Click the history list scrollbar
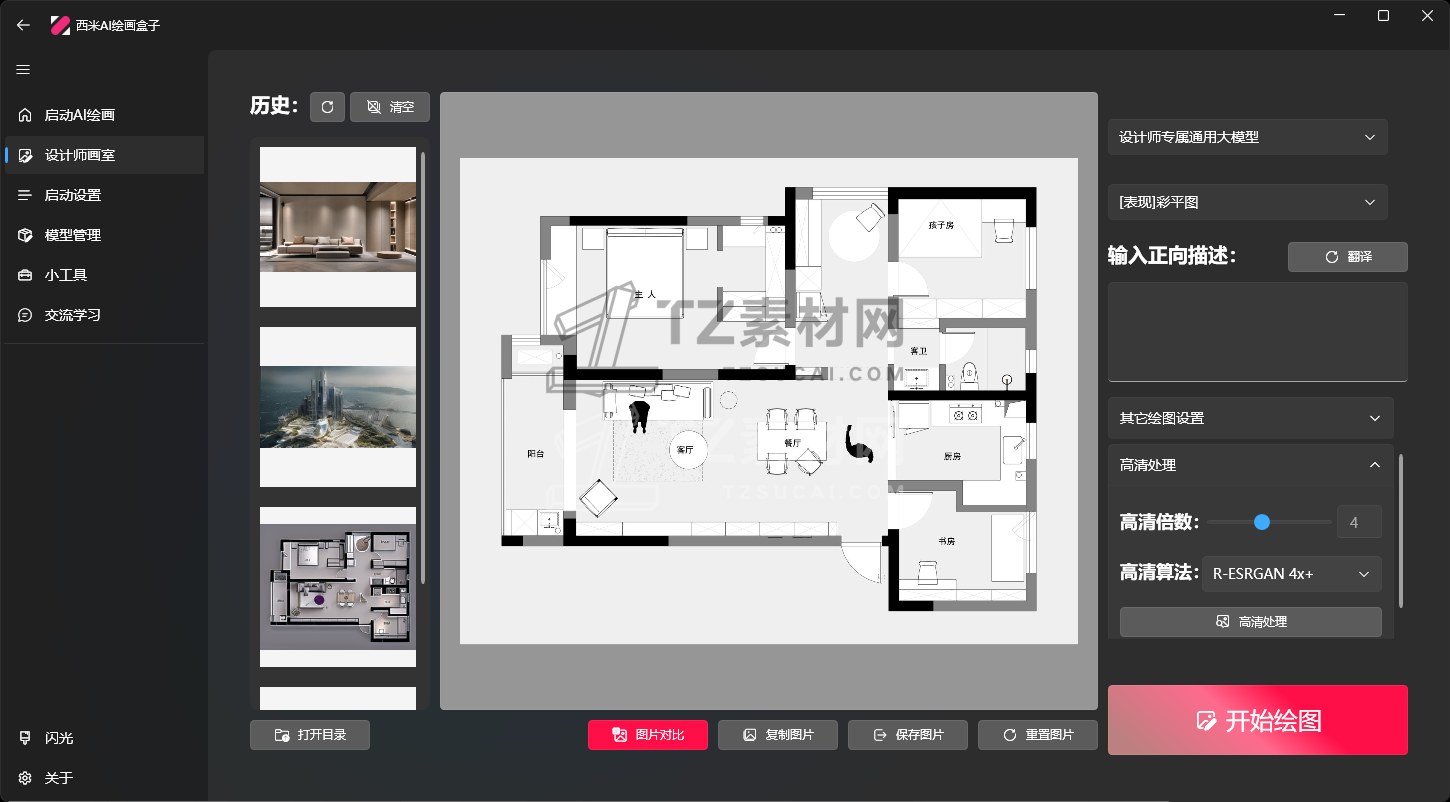Screen dimensions: 1450x802 coord(424,368)
